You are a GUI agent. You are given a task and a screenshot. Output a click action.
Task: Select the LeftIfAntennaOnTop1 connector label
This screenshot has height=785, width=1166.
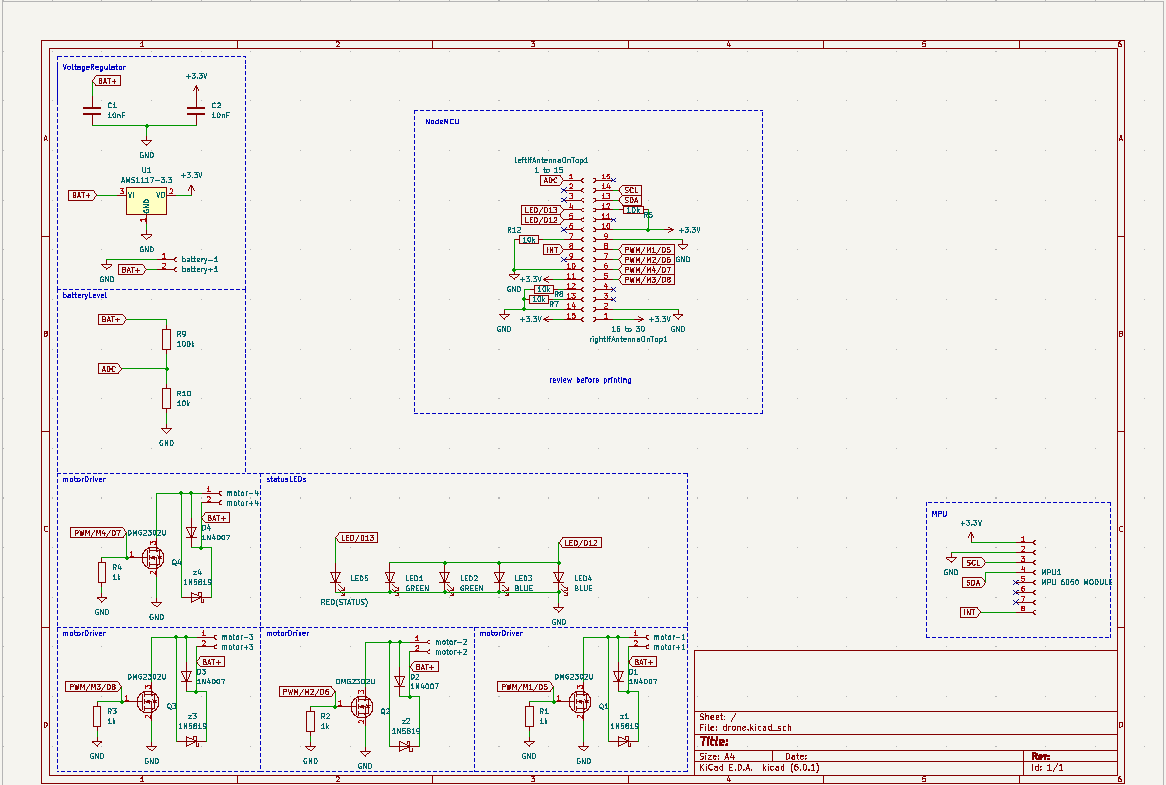click(x=551, y=160)
